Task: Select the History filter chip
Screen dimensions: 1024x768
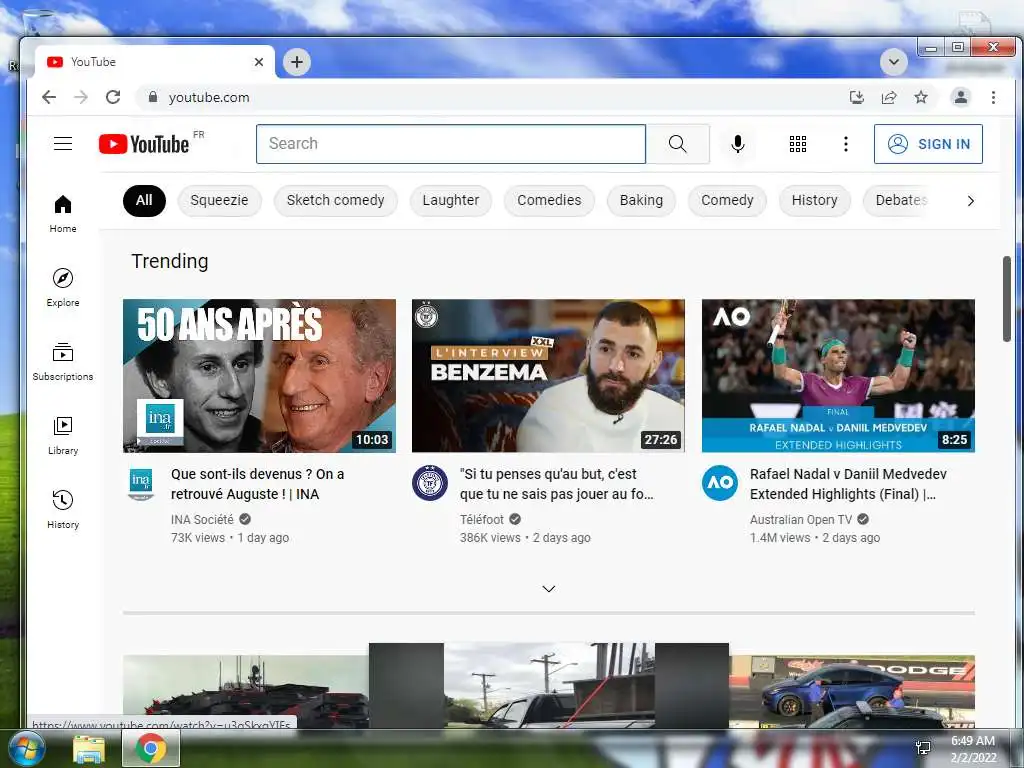Action: click(814, 200)
